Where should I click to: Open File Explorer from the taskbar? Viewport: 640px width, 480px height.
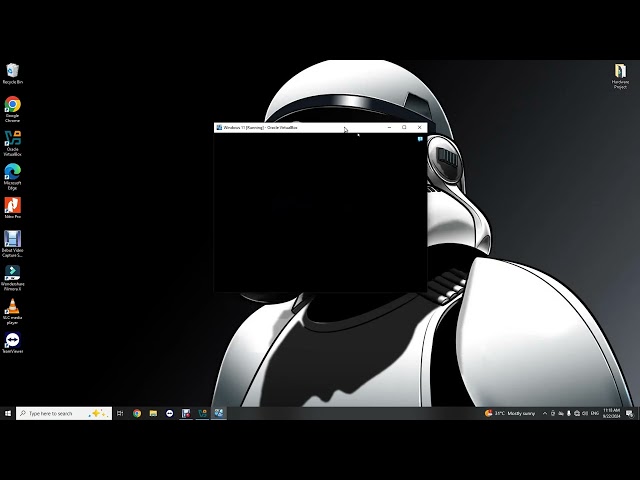[153, 413]
